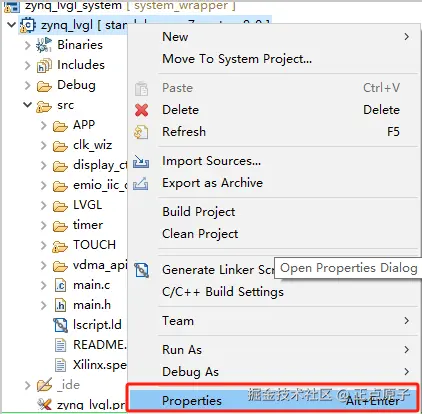Click the APP folder icon
422x414 pixels.
click(60, 126)
